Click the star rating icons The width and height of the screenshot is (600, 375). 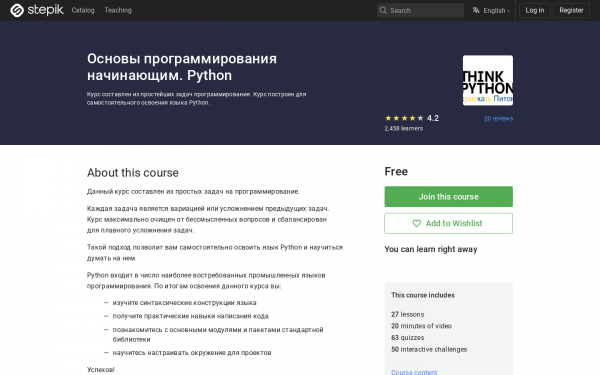[x=404, y=118]
